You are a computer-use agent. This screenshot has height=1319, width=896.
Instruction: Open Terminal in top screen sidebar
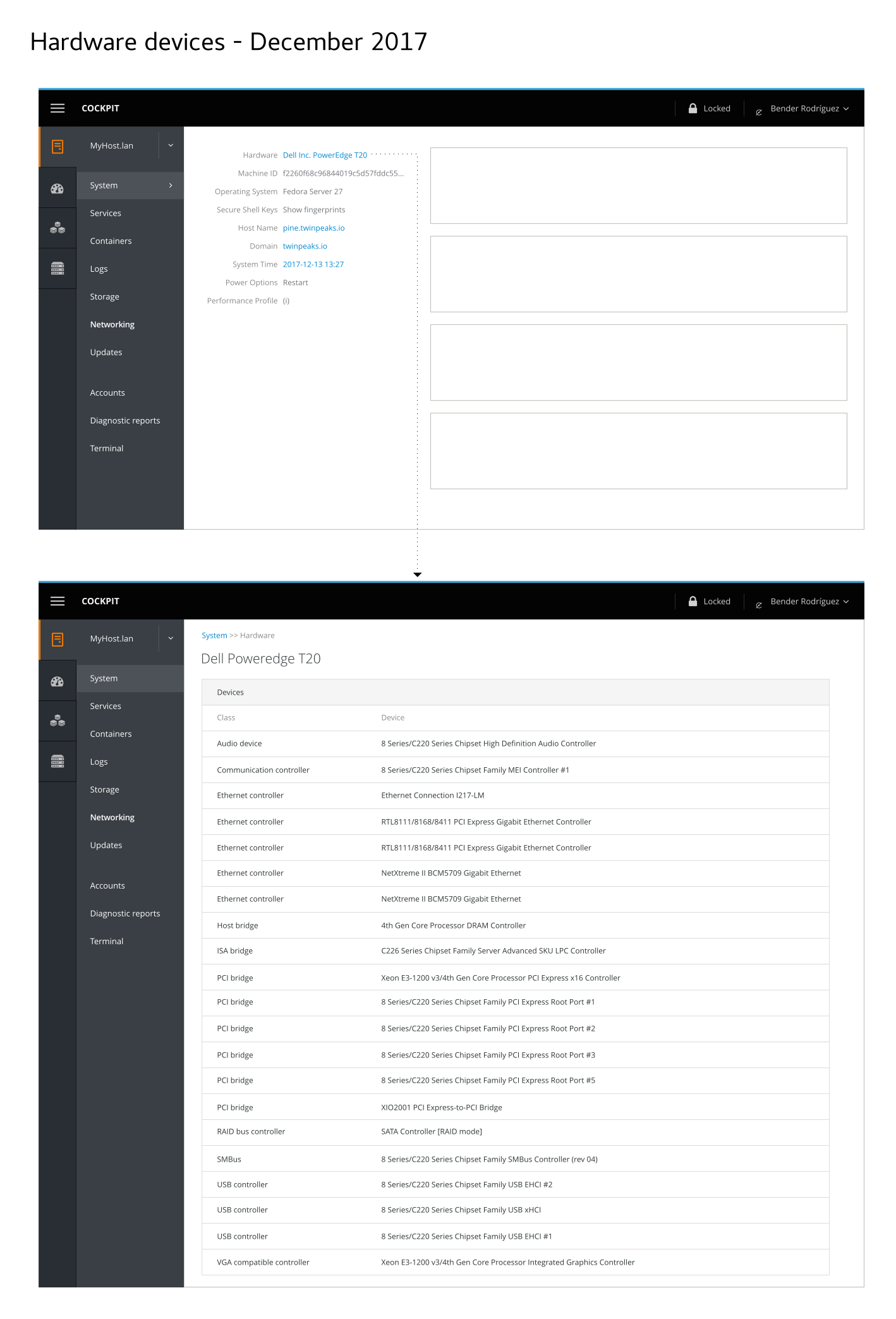click(106, 448)
